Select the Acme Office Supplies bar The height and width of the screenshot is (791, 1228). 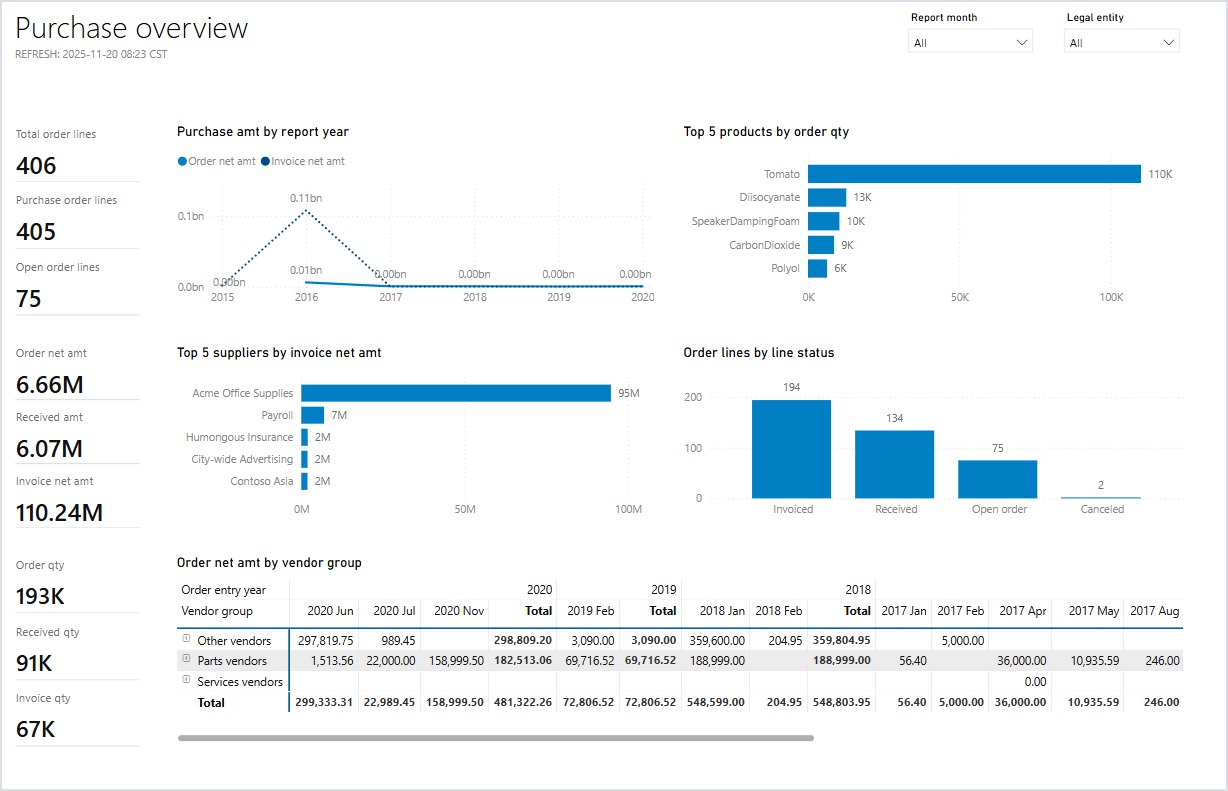[x=456, y=393]
